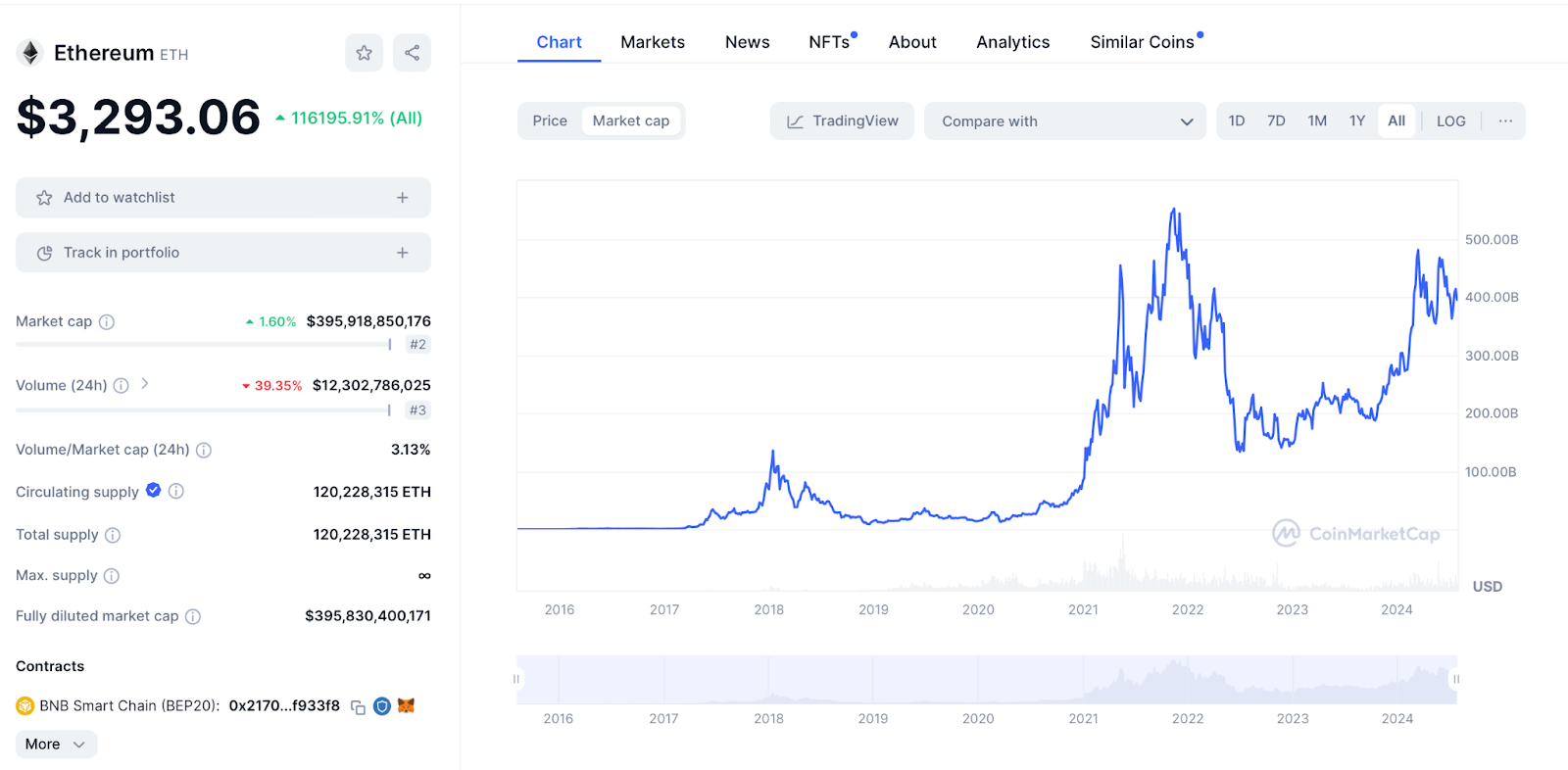The height and width of the screenshot is (770, 1568).
Task: Click the $12,302,786,025 volume value
Action: [x=371, y=386]
